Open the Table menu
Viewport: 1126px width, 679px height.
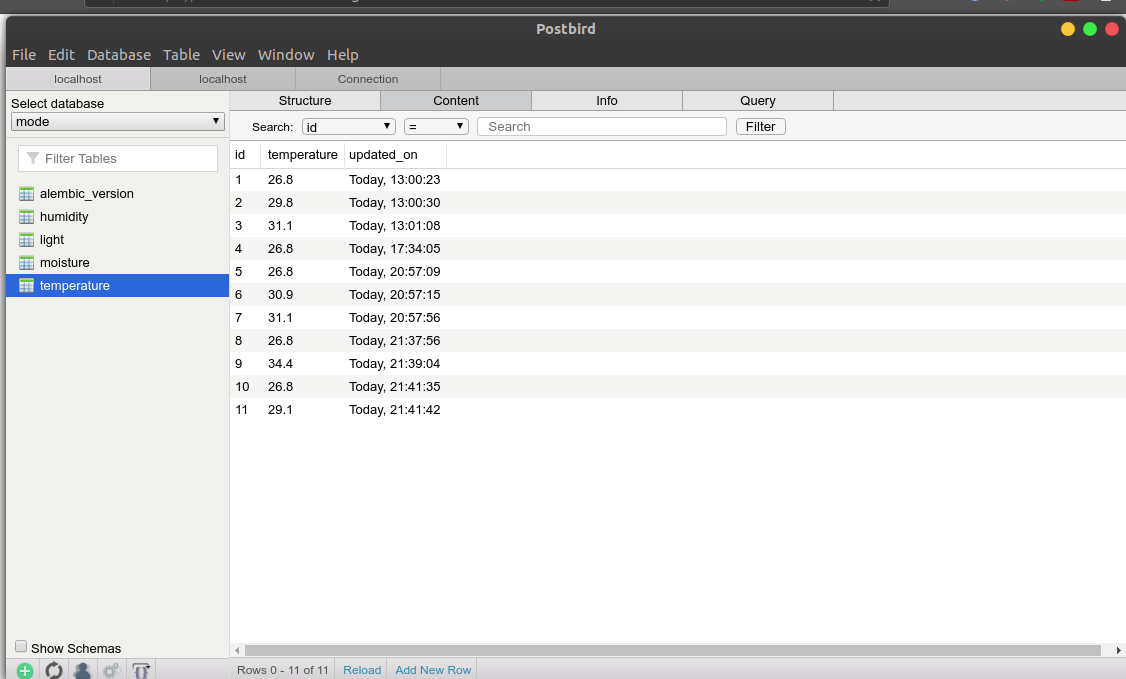tap(181, 55)
